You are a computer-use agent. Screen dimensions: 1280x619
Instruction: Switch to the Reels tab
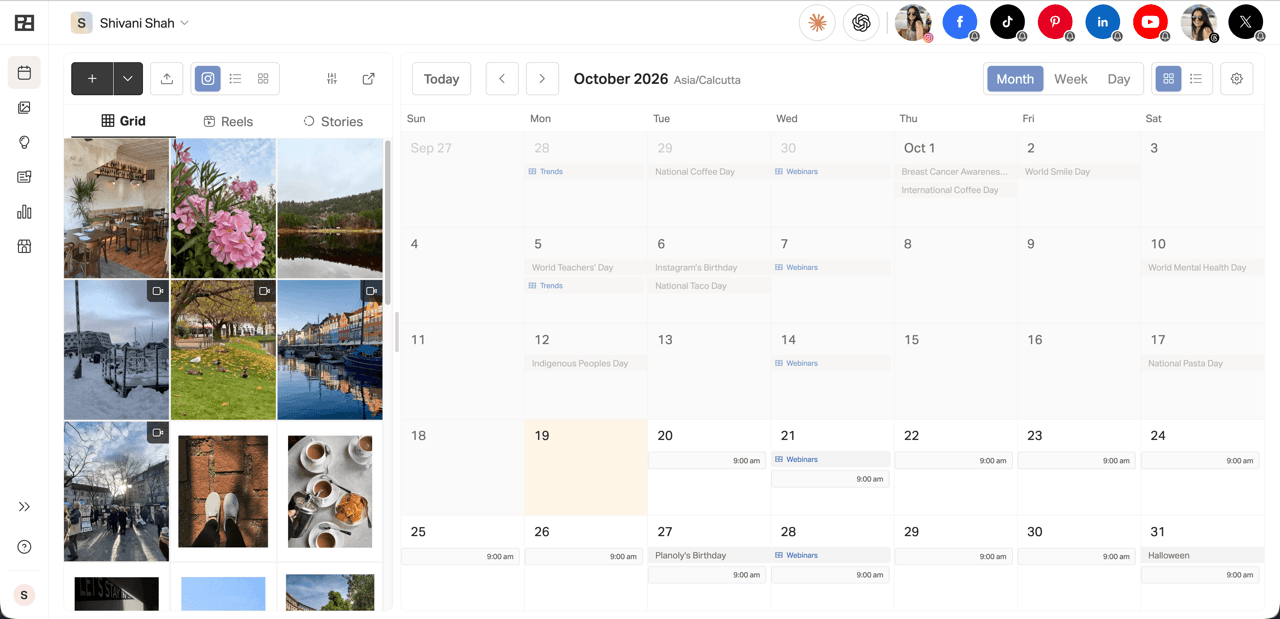click(x=228, y=121)
